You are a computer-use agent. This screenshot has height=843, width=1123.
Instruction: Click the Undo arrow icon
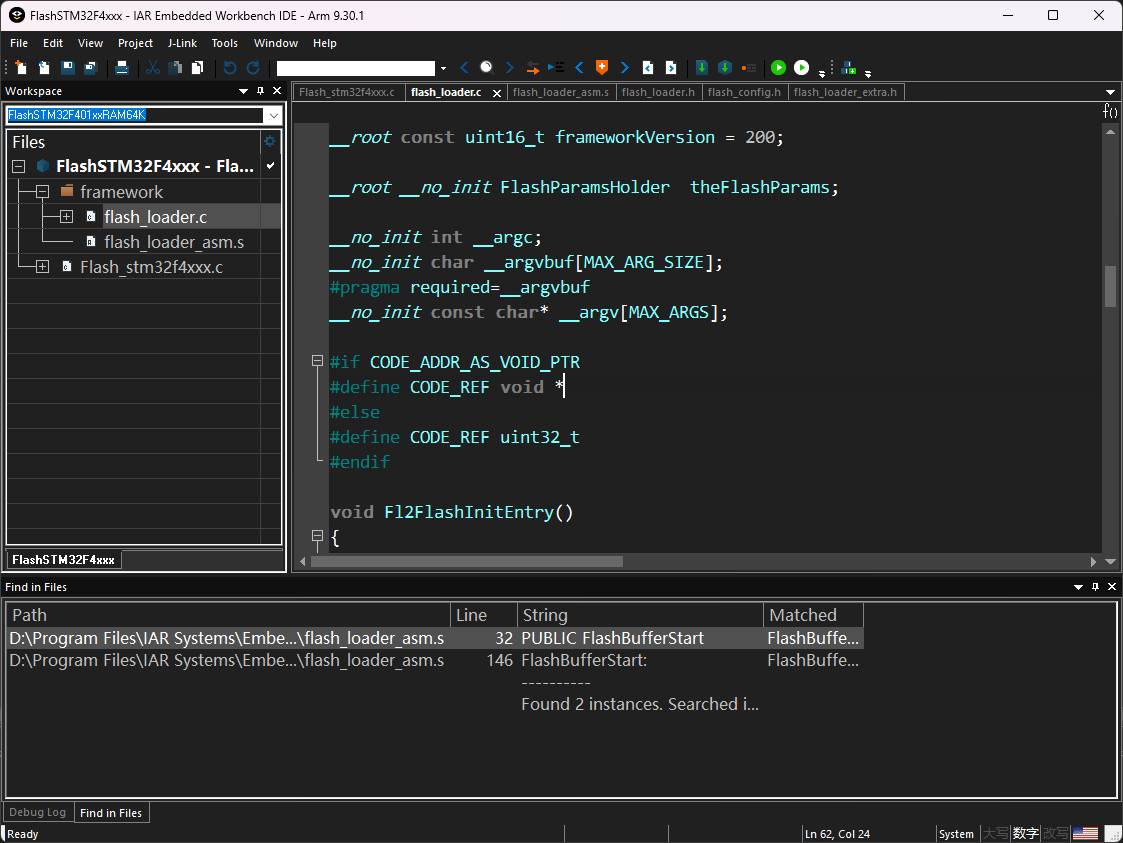(230, 68)
